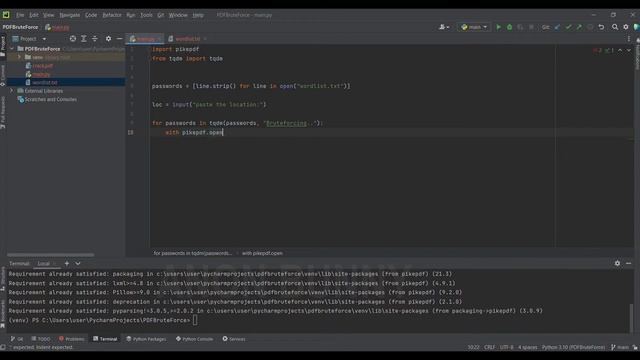Screen dimensions: 640x360
Task: Click the '4 spaces' indent setting in status bar
Action: click(527, 347)
